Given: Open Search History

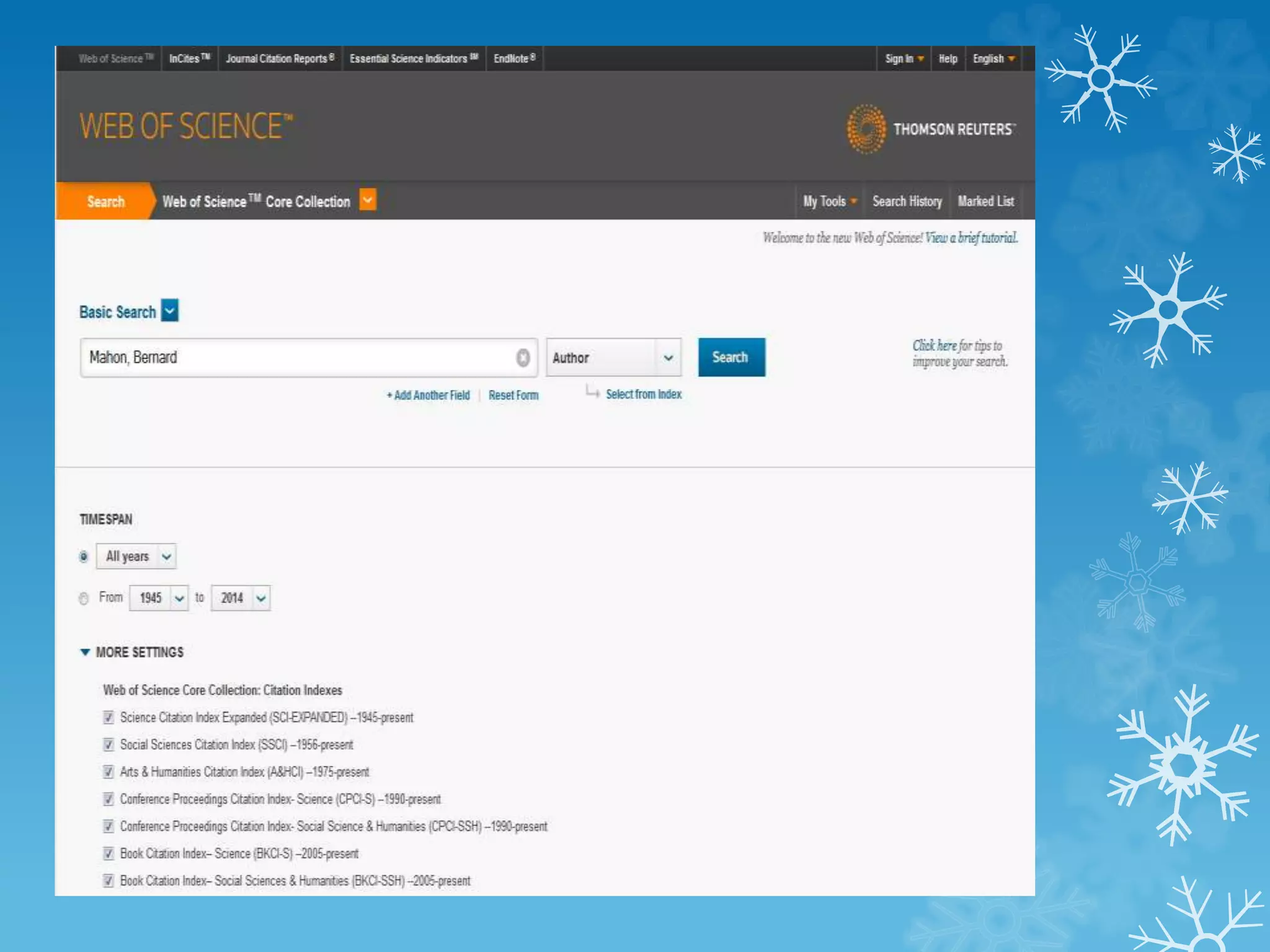Looking at the screenshot, I should pos(907,201).
